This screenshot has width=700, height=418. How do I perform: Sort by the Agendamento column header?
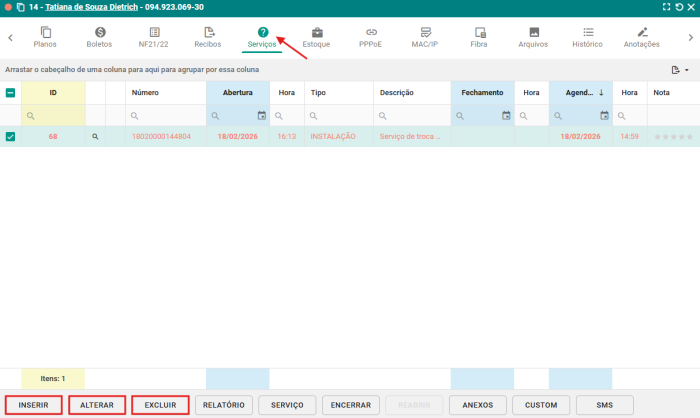pos(580,92)
